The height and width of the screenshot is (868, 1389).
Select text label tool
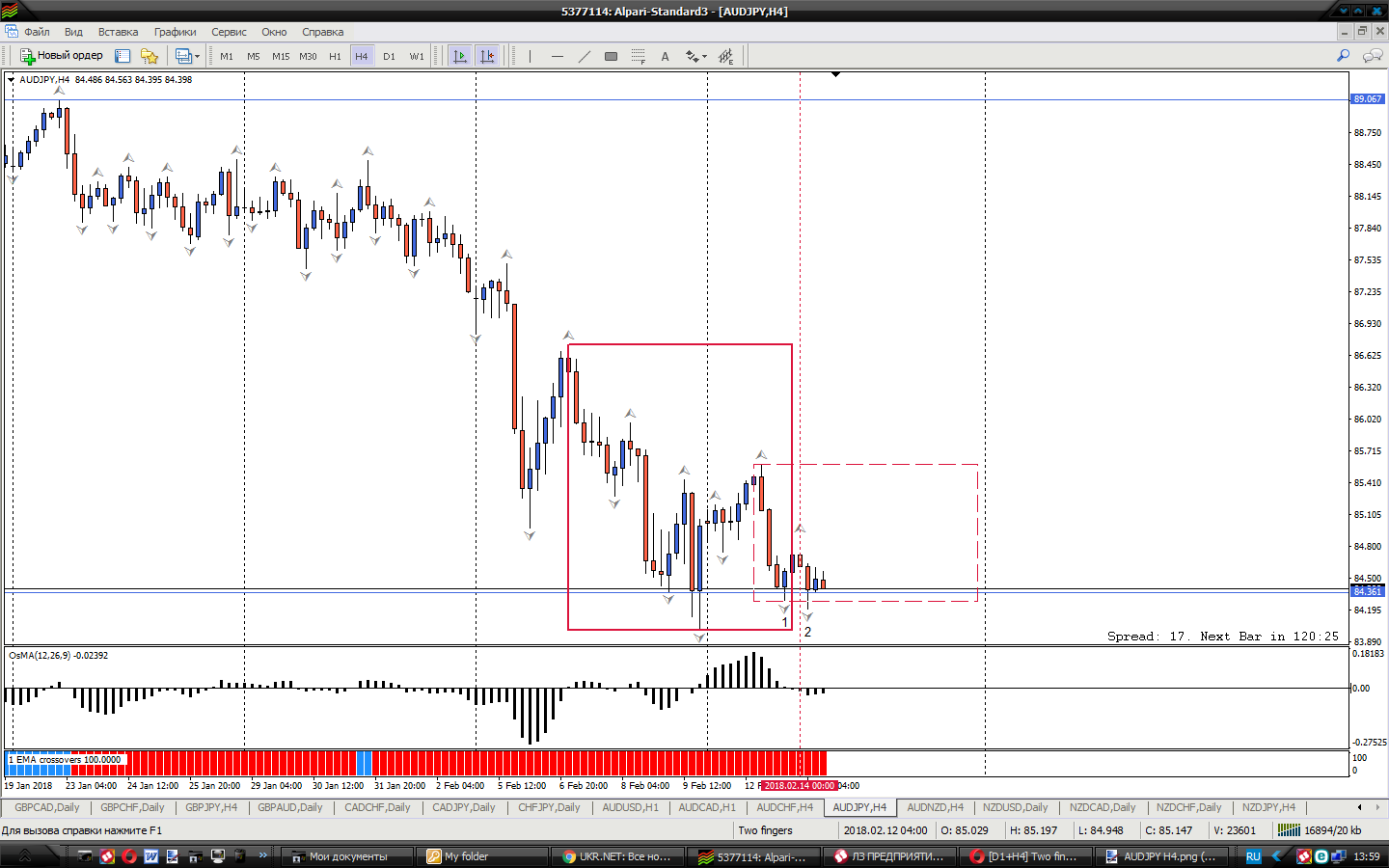(x=665, y=56)
